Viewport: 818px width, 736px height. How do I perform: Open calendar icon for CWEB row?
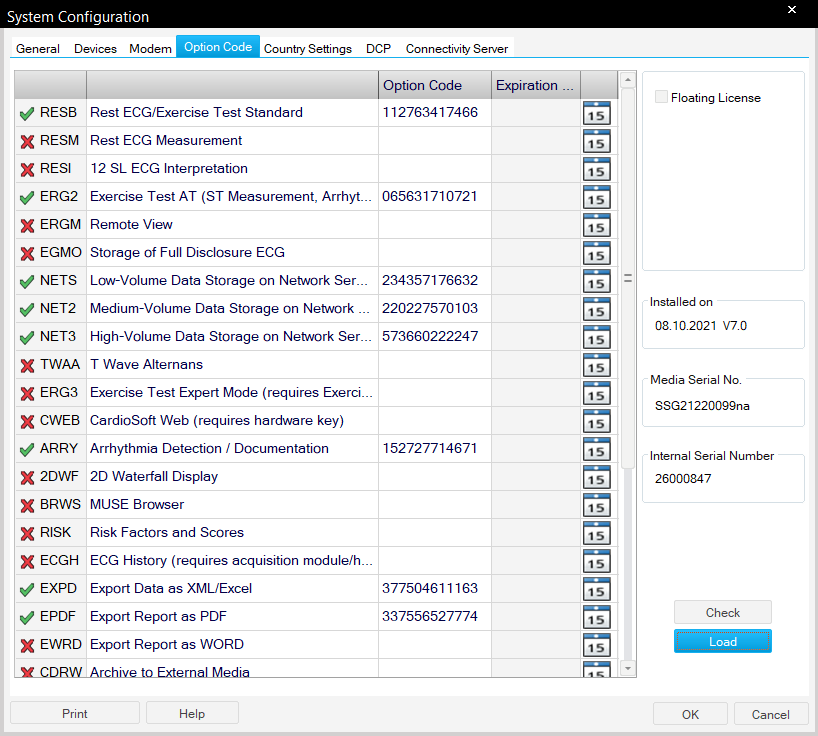coord(596,421)
